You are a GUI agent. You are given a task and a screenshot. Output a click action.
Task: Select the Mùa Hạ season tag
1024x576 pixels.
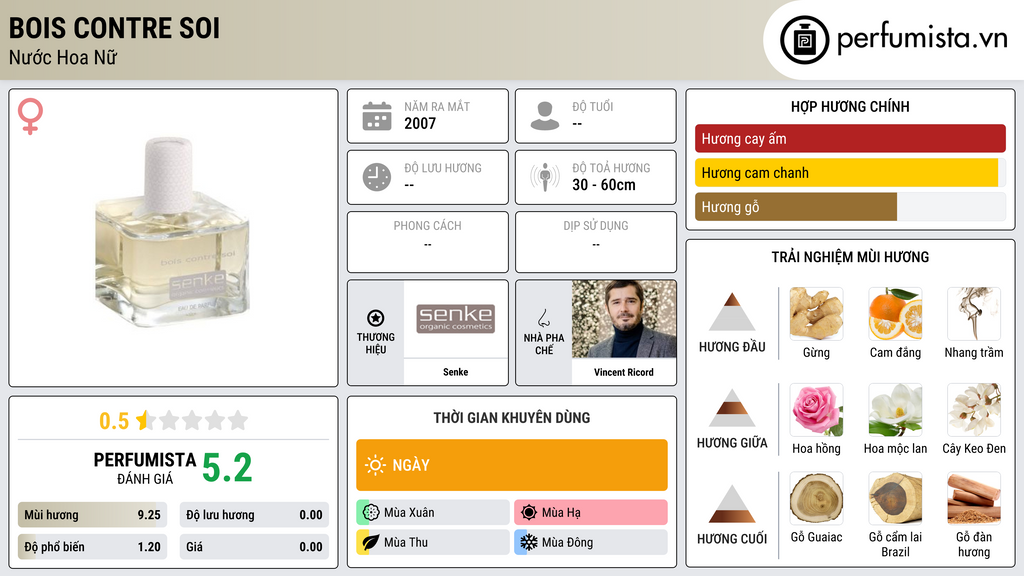tap(590, 513)
